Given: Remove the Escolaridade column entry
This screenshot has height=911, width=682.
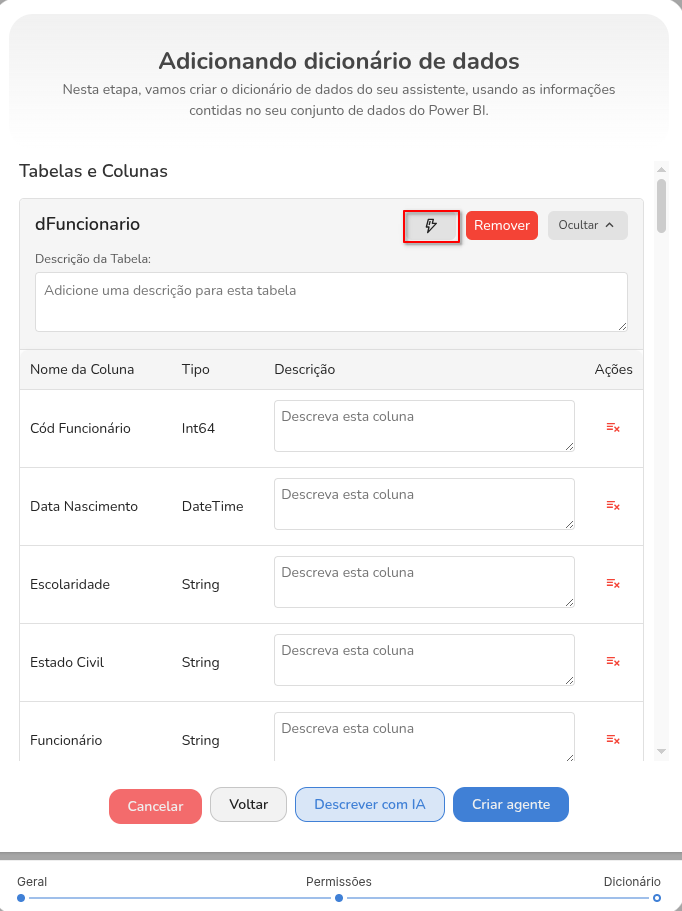Looking at the screenshot, I should tap(613, 584).
